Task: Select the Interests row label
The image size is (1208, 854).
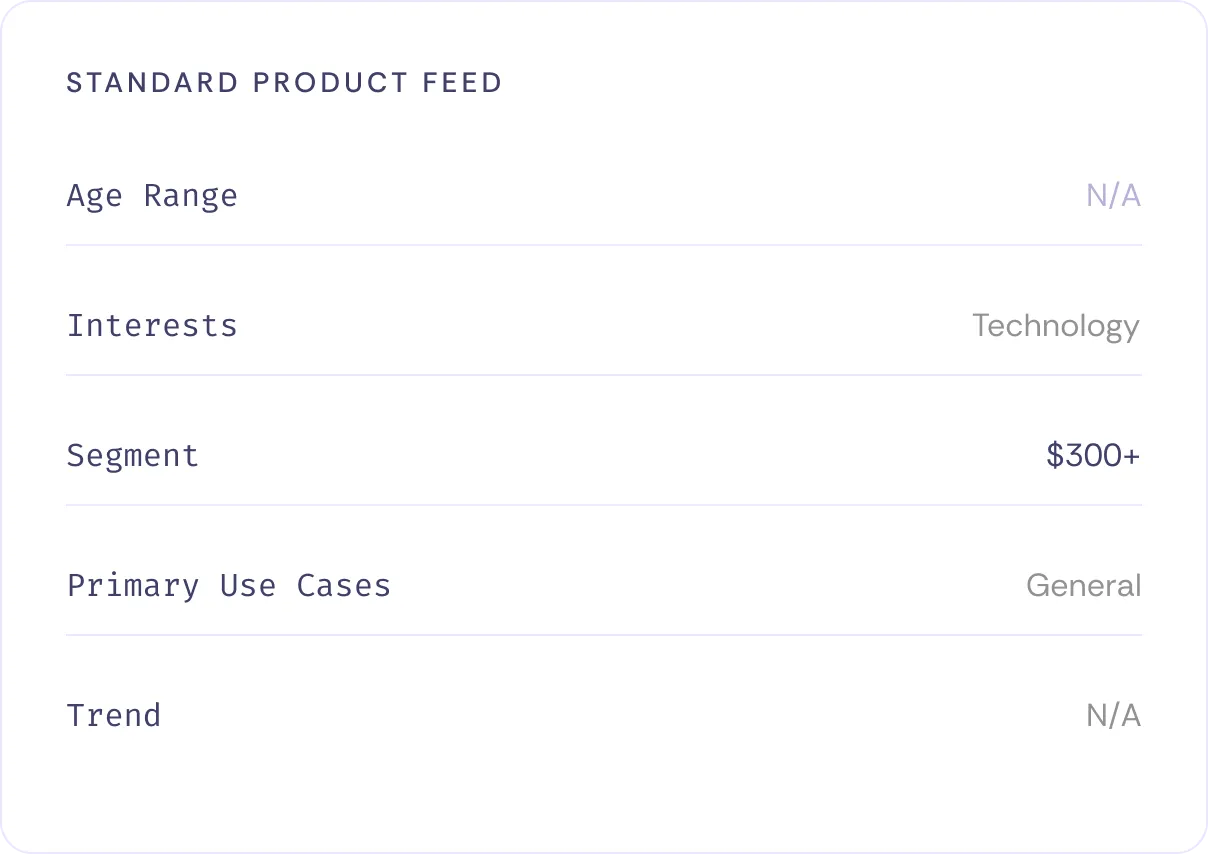Action: (x=152, y=325)
